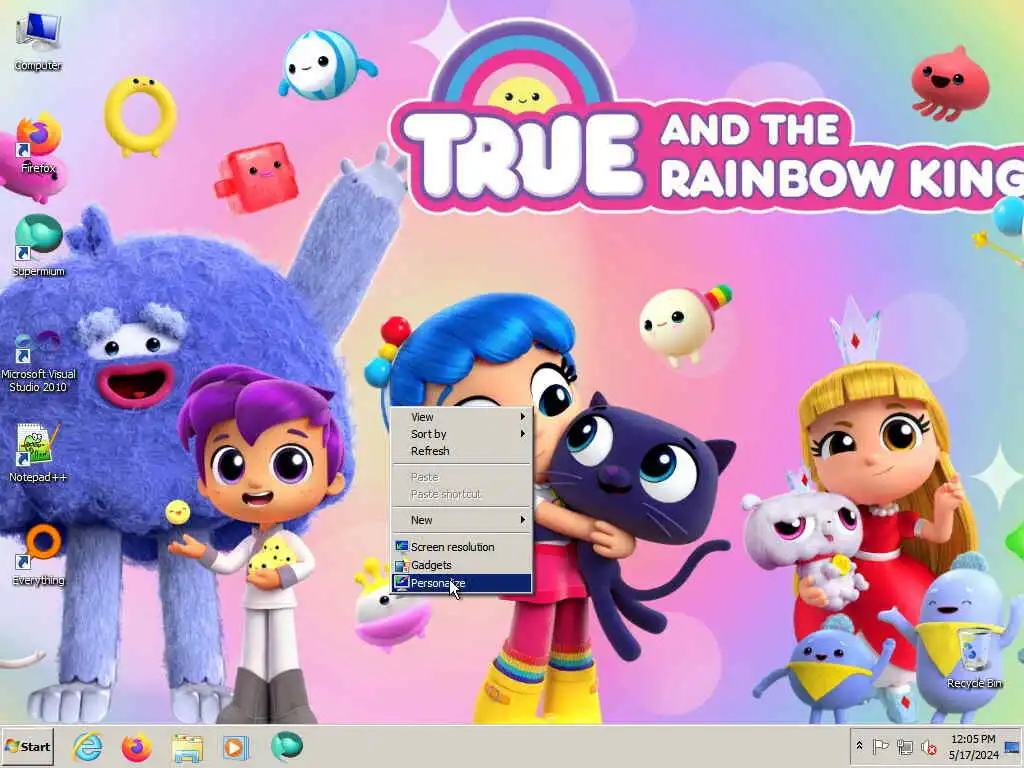
Task: Open Gadgets from the context menu
Action: tap(461, 565)
